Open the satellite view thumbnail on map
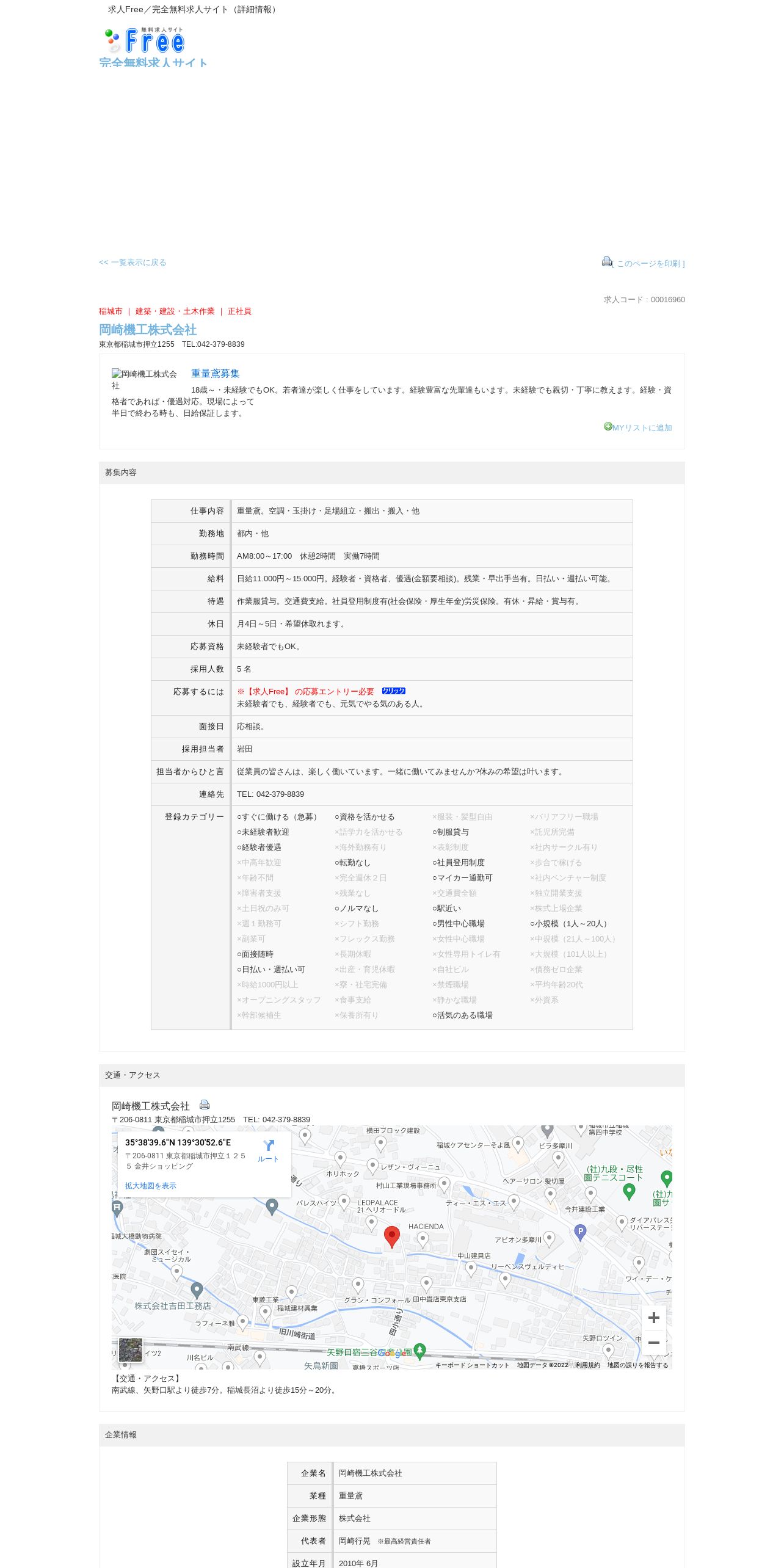The height and width of the screenshot is (1568, 784). click(x=130, y=1349)
